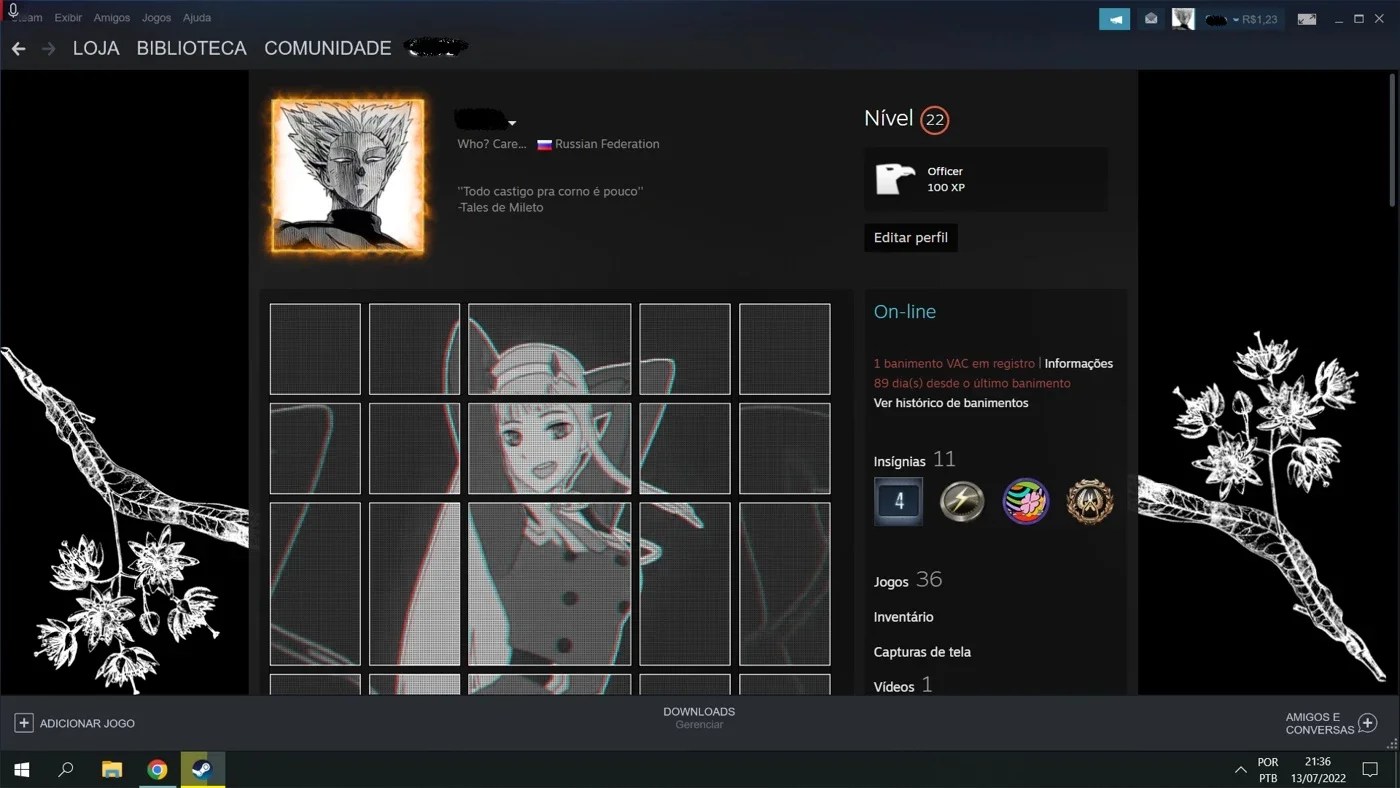The height and width of the screenshot is (788, 1400).
Task: Click the 'Tales de Mileto' quote line
Action: (x=501, y=208)
